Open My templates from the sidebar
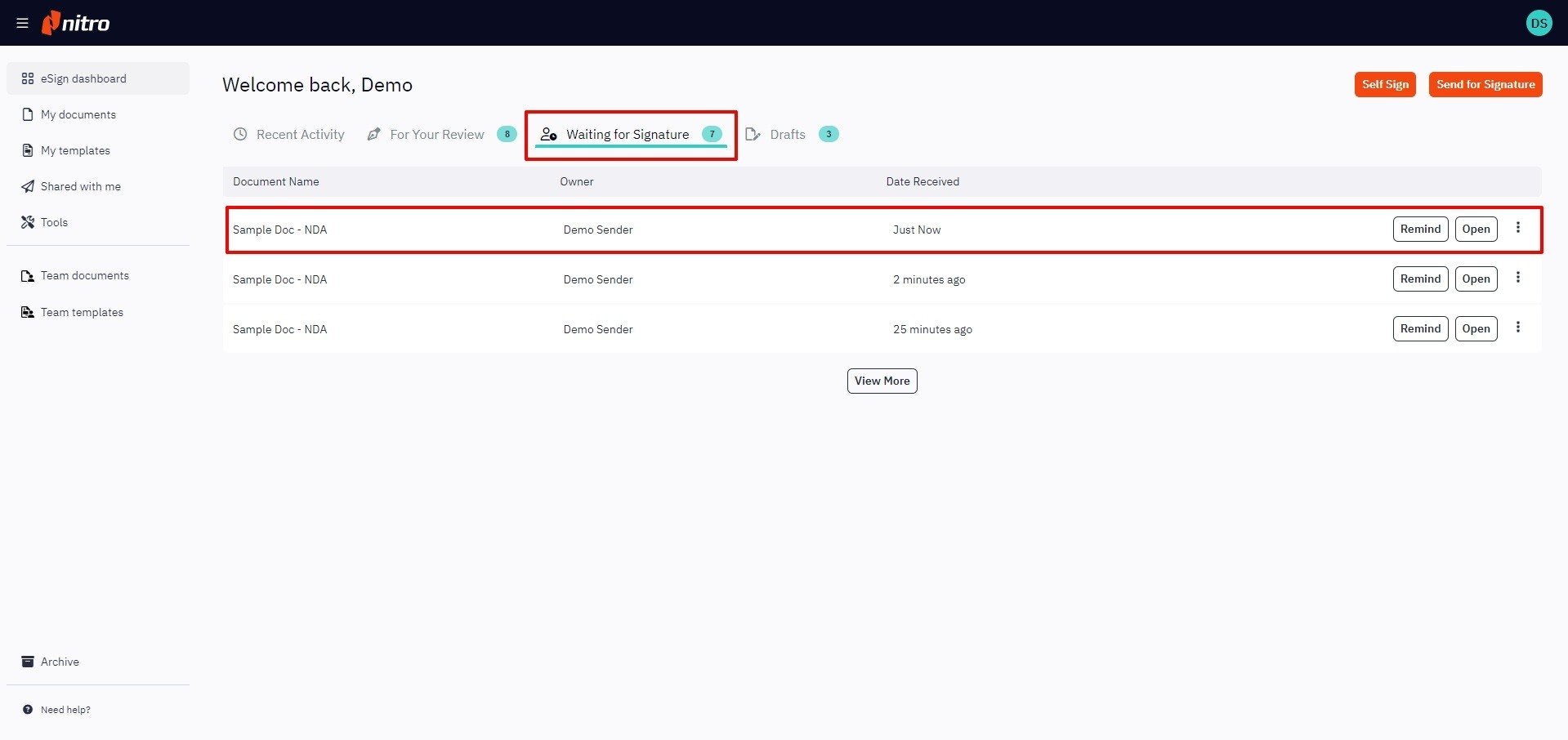The image size is (1568, 740). (x=75, y=150)
